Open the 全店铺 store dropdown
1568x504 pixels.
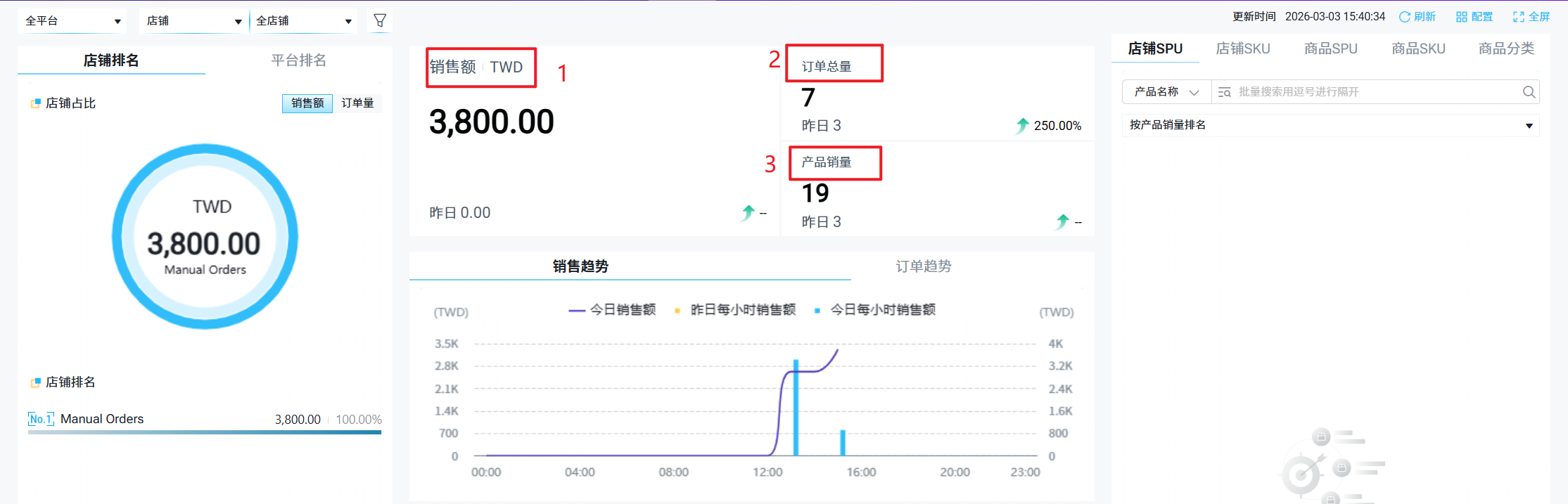coord(304,21)
